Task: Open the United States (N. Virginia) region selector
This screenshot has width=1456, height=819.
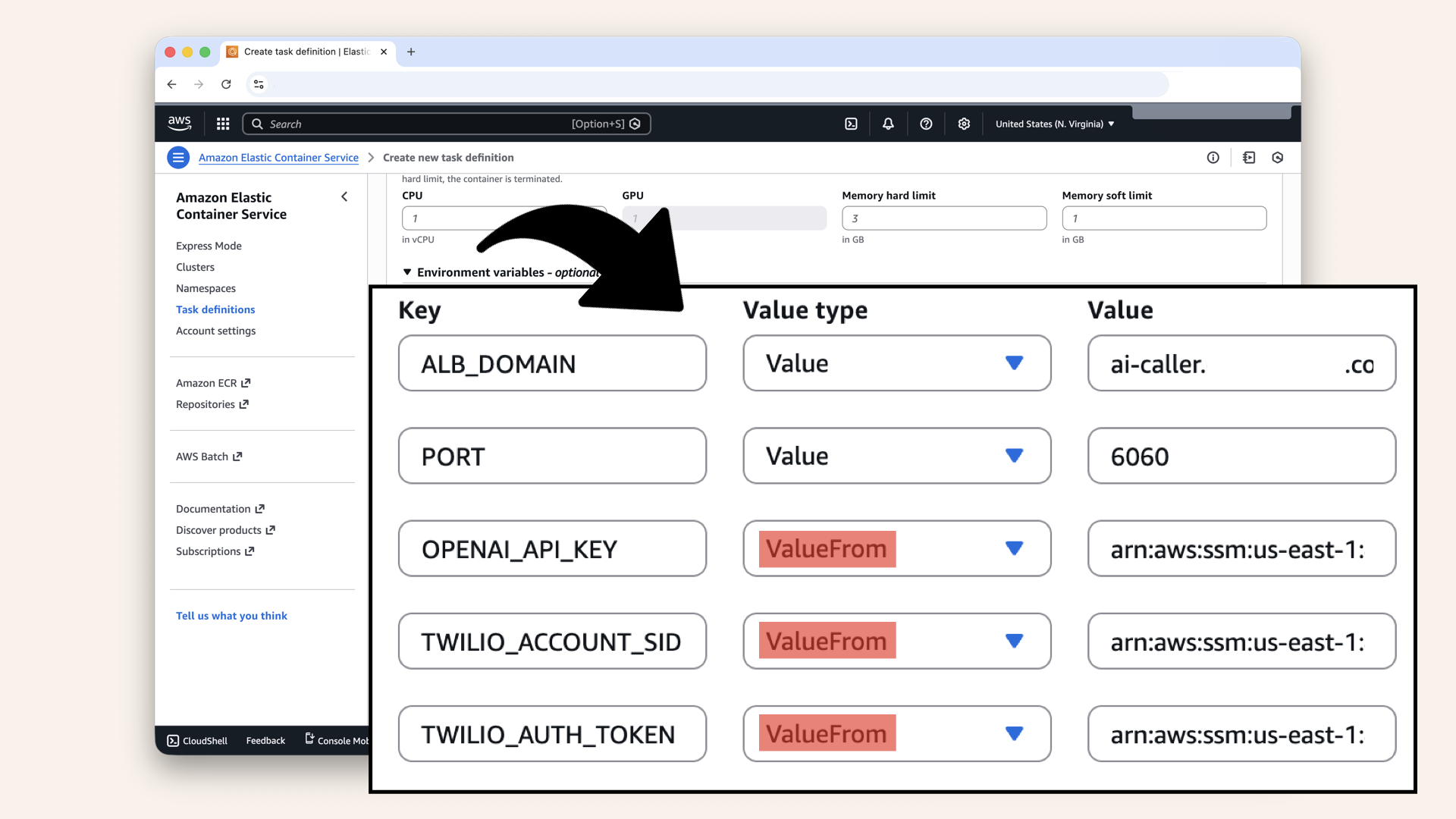Action: pos(1054,124)
